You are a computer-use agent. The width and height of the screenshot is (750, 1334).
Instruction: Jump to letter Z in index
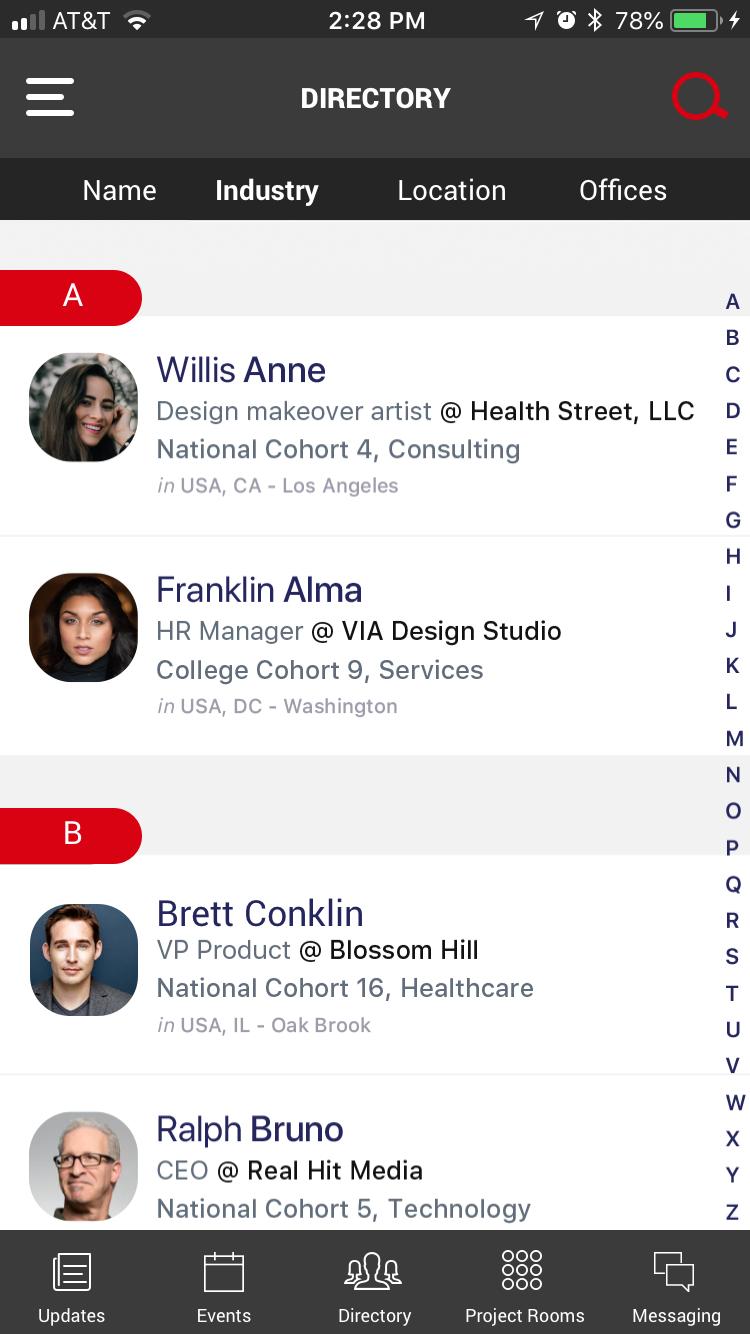click(733, 1212)
